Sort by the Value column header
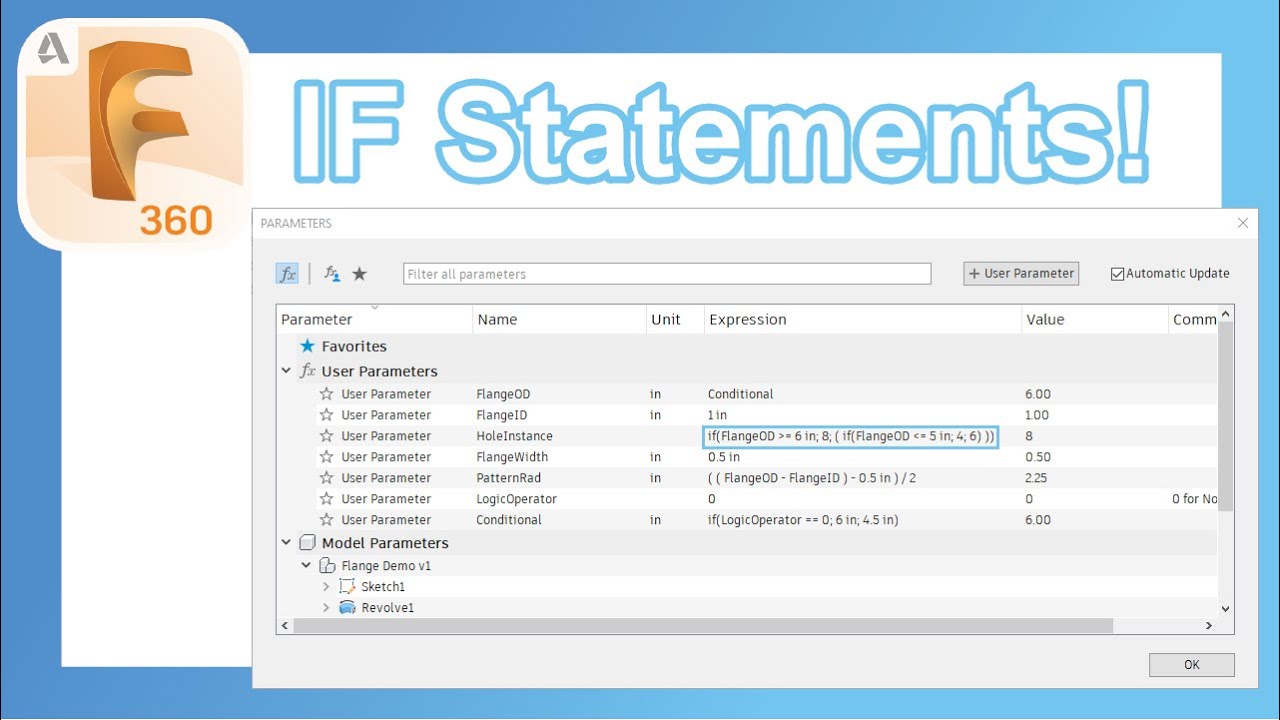Screen dimensions: 1280x720 pyautogui.click(x=1094, y=320)
